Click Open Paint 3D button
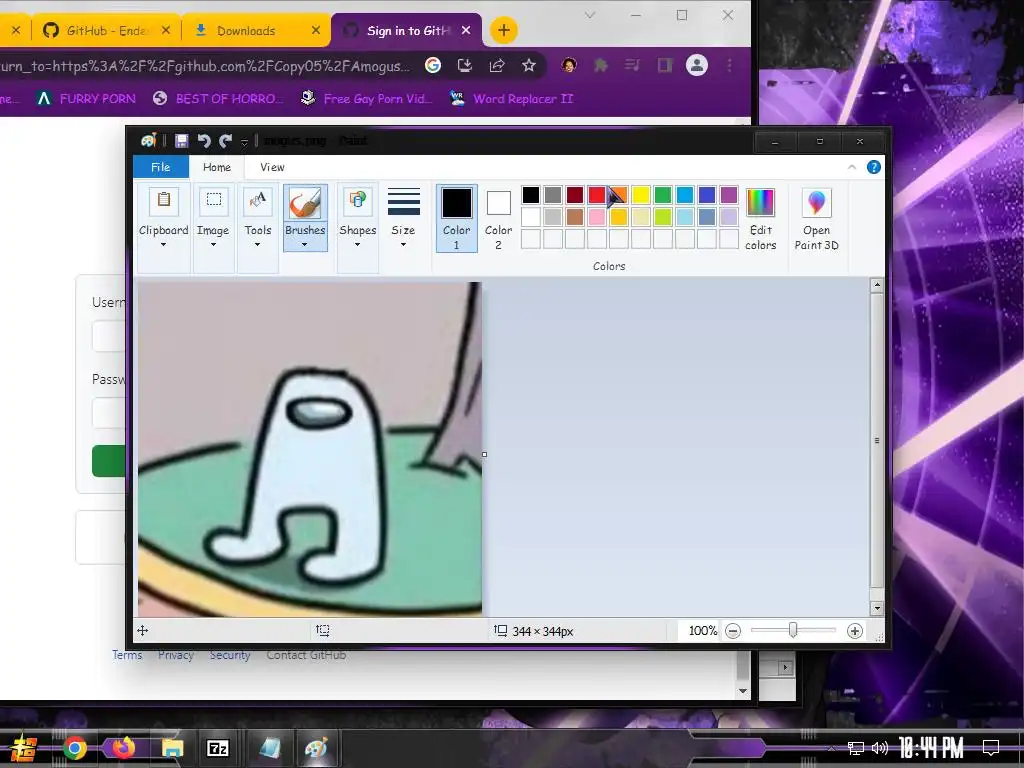1024x768 pixels. [x=816, y=219]
